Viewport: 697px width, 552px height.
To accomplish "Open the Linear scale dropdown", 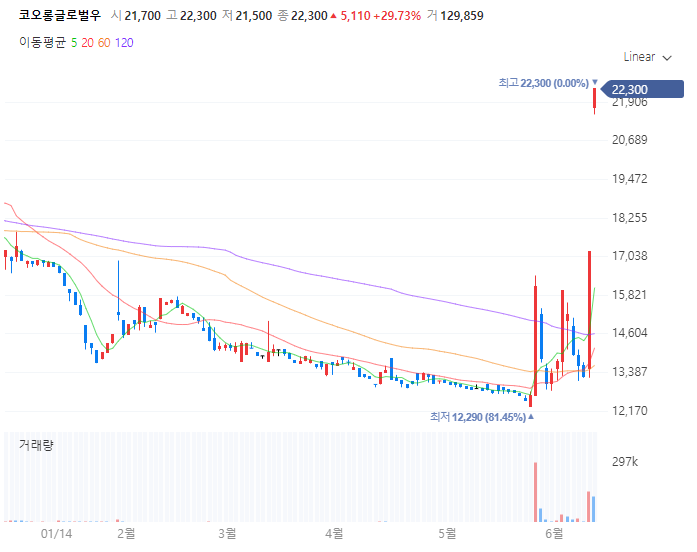I will coord(647,57).
